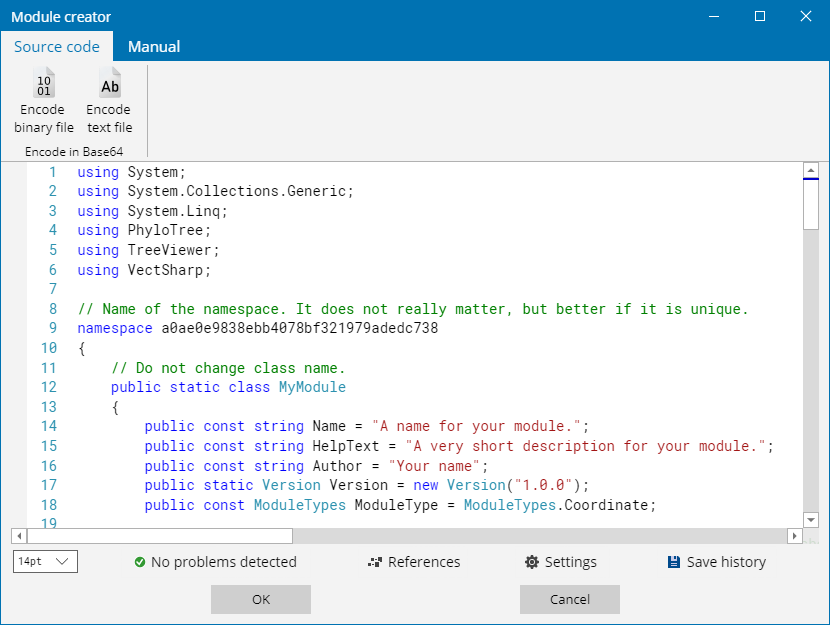
Task: Click the Encode binary file icon
Action: 44,84
